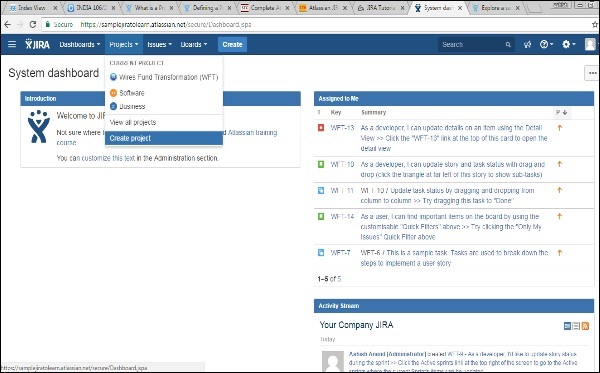
Task: Click the search magnifier icon
Action: click(x=508, y=45)
